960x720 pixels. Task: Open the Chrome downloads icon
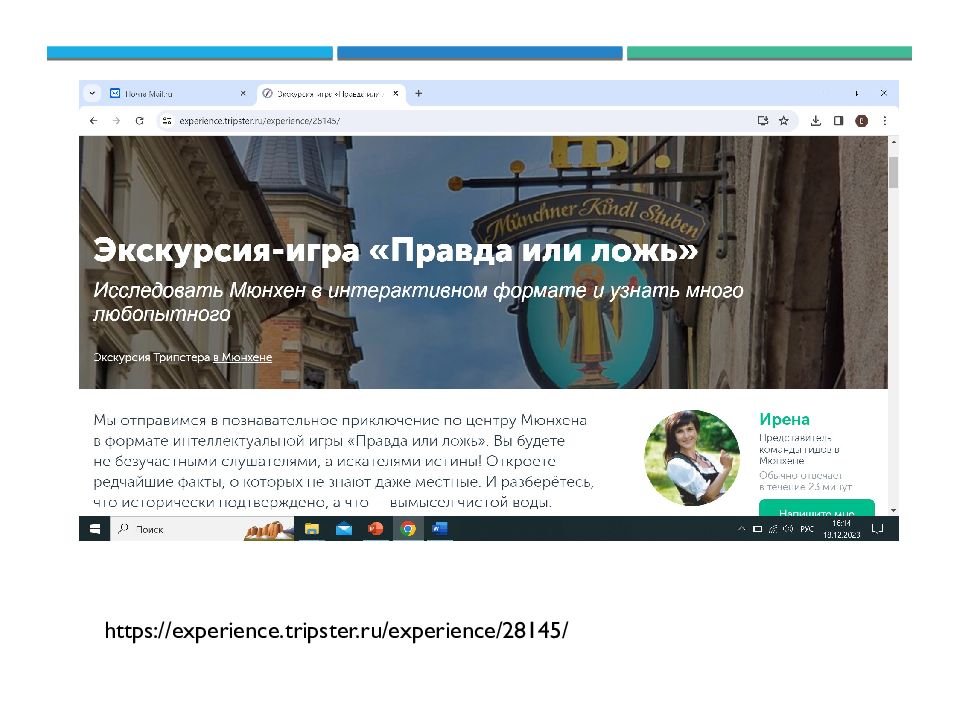816,120
